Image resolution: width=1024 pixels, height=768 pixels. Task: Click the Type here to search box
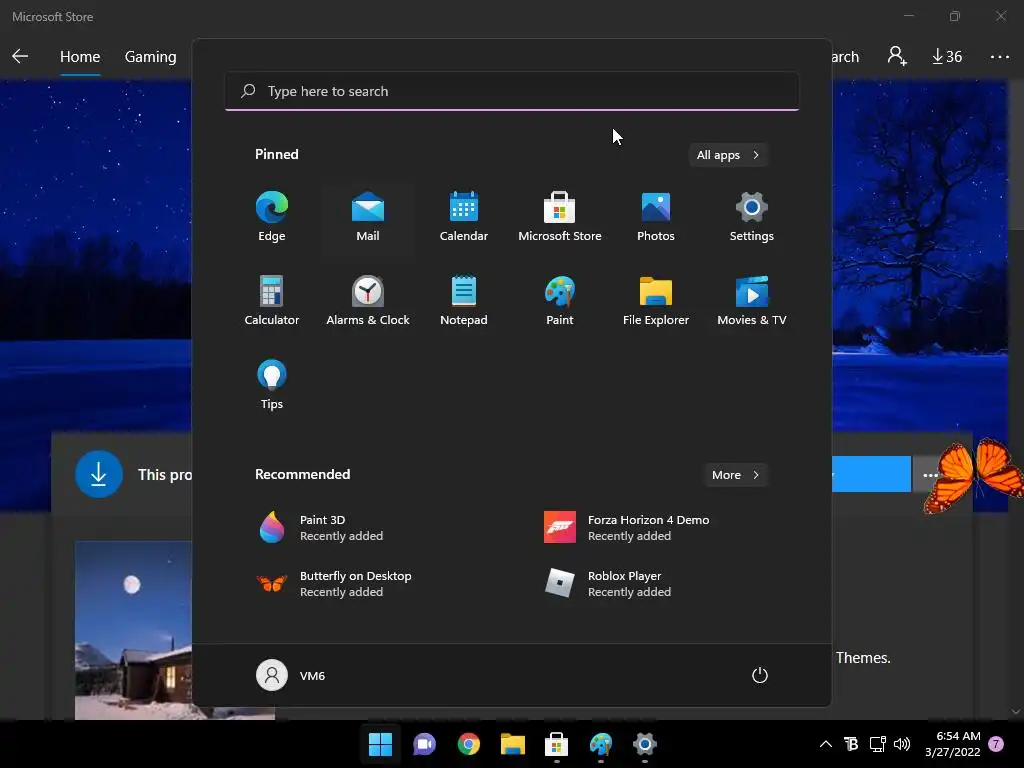pyautogui.click(x=512, y=91)
